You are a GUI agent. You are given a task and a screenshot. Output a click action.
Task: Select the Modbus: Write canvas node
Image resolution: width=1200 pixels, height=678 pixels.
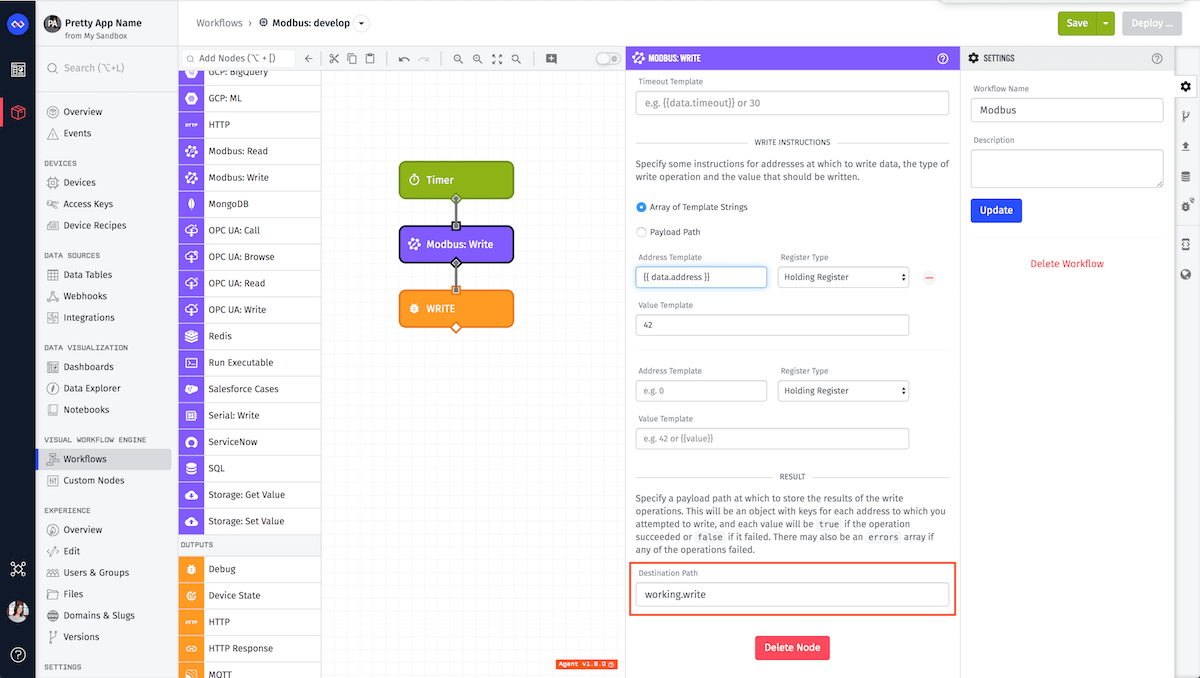coord(456,244)
